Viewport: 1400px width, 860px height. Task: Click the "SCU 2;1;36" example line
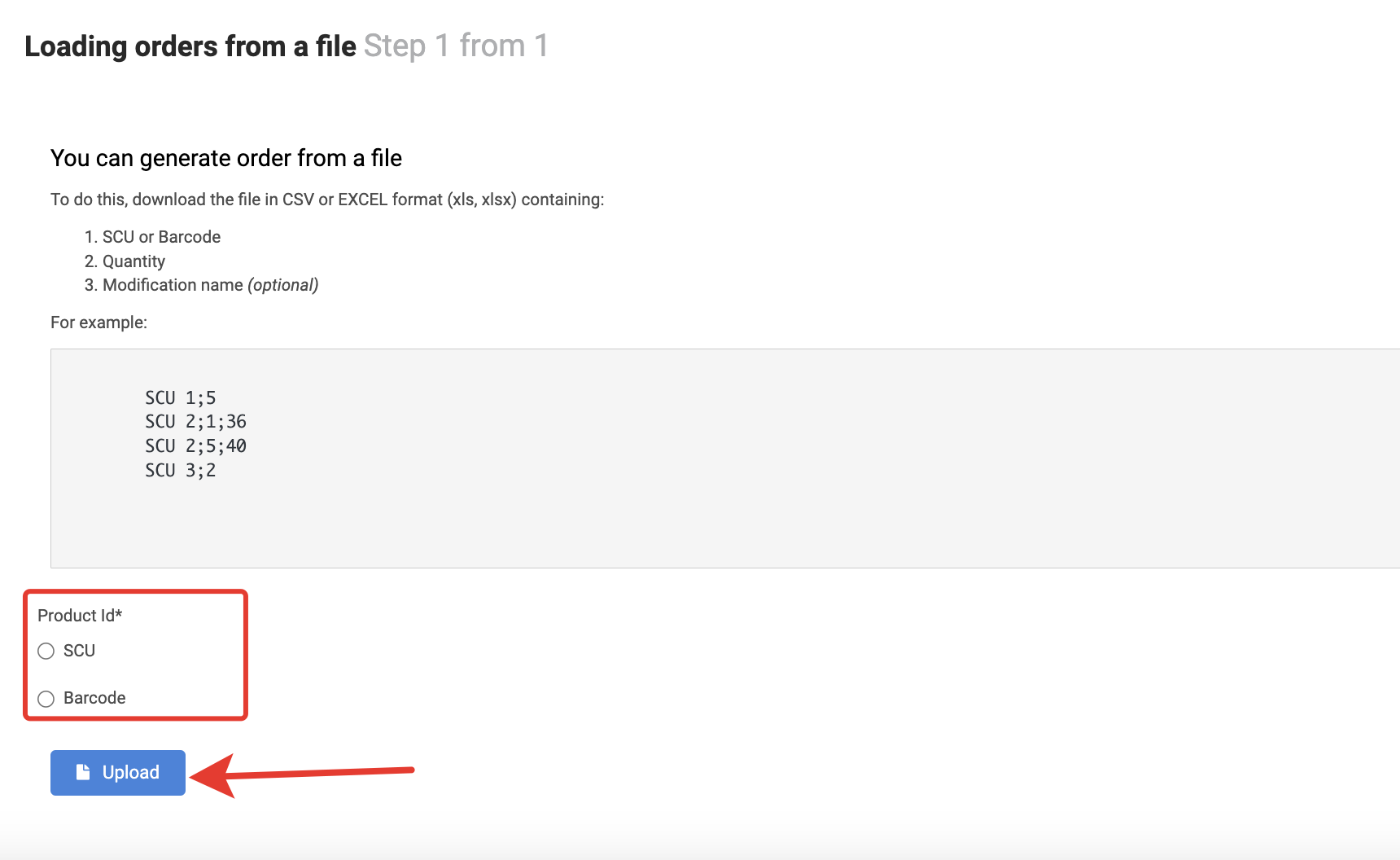pyautogui.click(x=195, y=422)
